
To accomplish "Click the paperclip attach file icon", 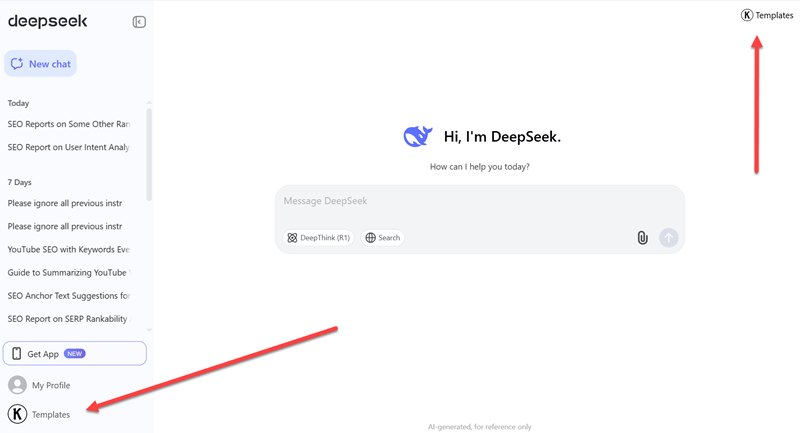I will (642, 238).
